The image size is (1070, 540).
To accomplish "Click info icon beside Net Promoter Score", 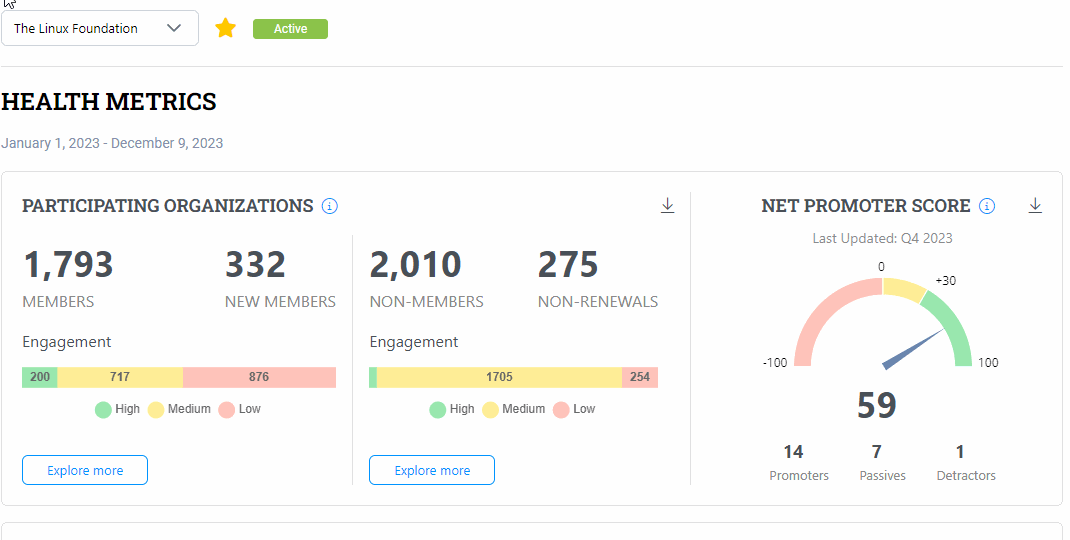I will click(987, 206).
